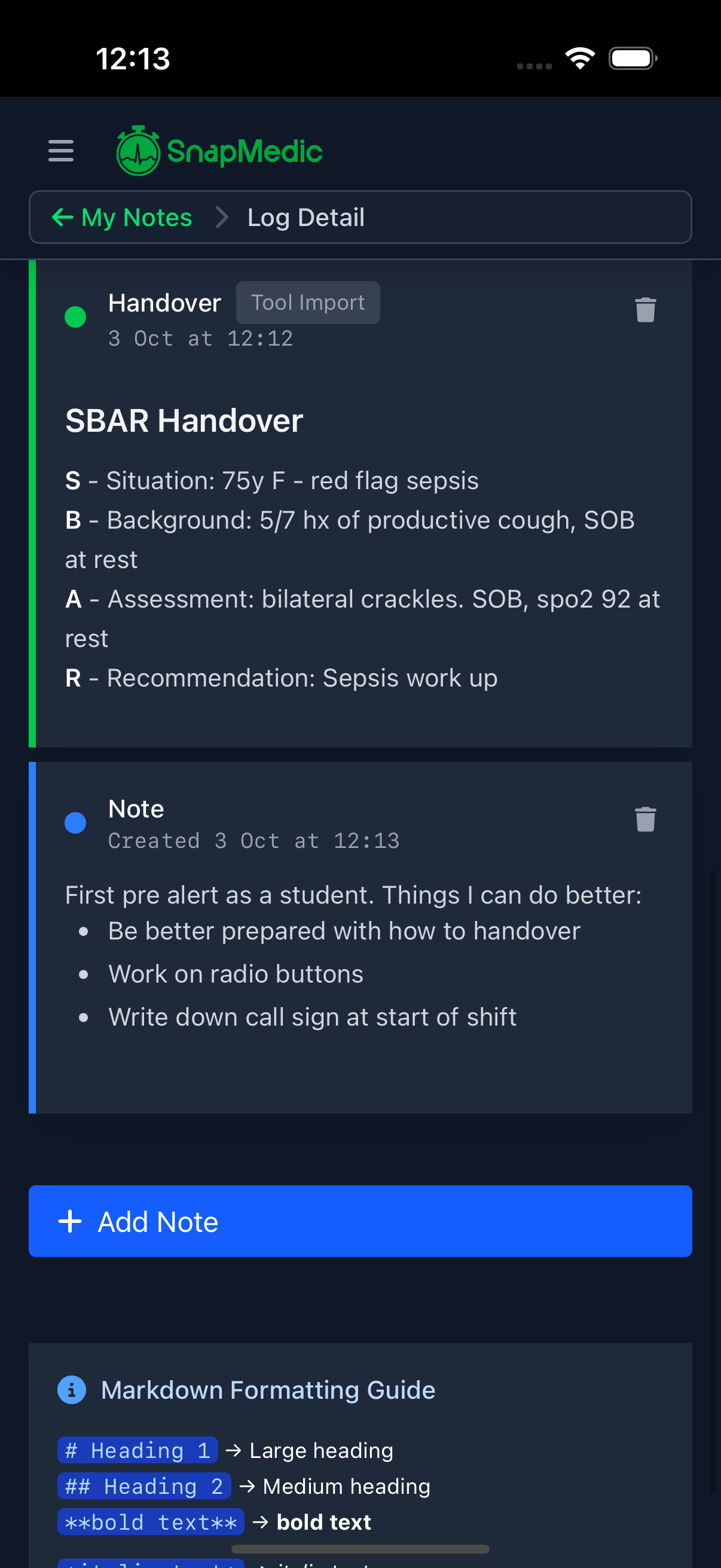The image size is (721, 1568).
Task: Select the Tool Import badge on Handover
Action: click(308, 303)
